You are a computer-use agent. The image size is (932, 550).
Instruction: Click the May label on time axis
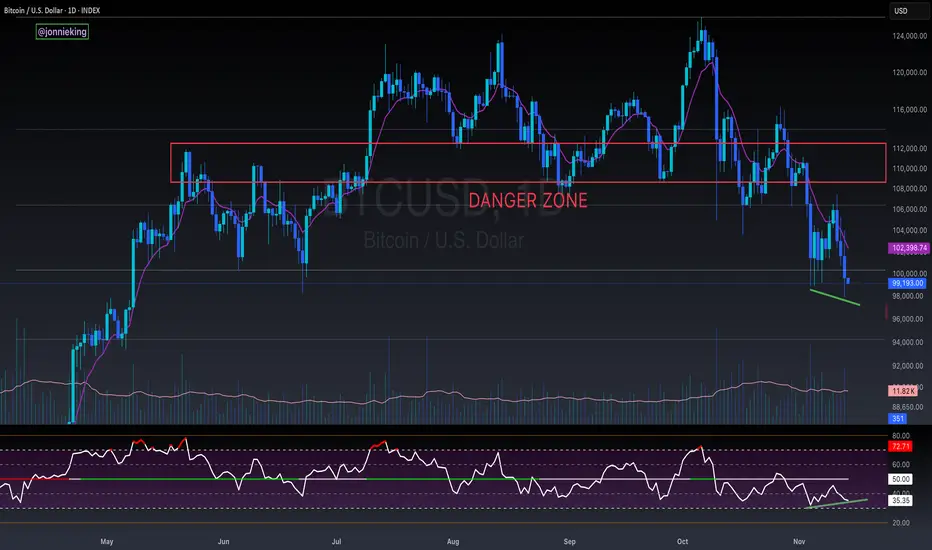[107, 542]
